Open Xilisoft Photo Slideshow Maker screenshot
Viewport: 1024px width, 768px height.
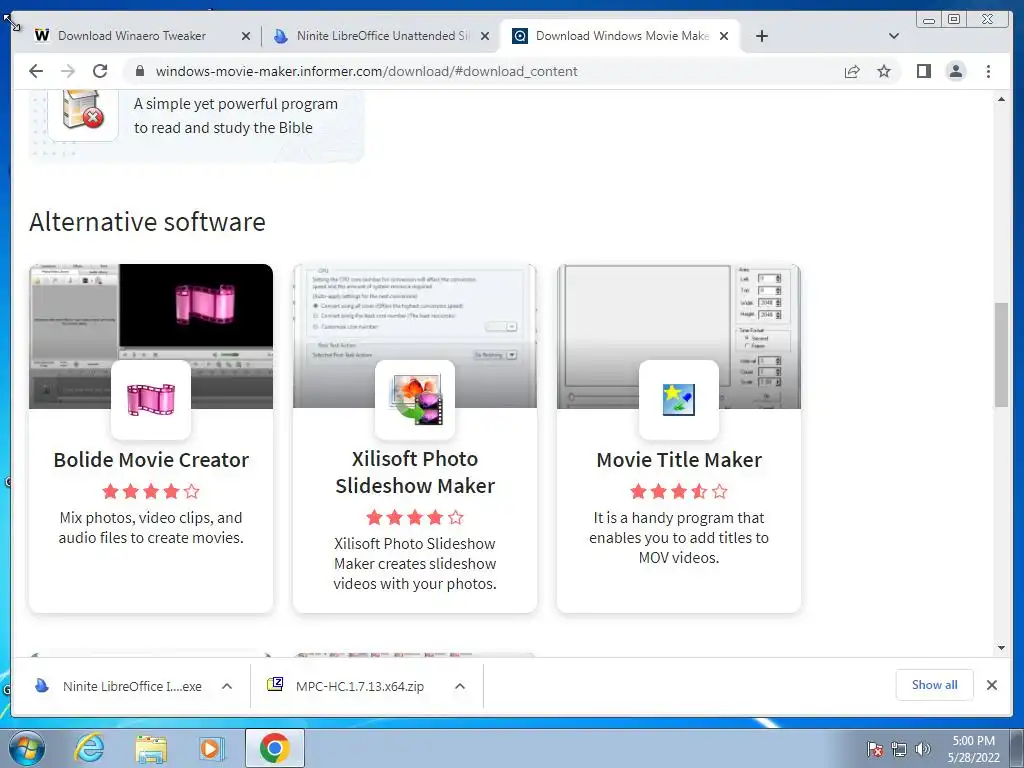[x=415, y=336]
